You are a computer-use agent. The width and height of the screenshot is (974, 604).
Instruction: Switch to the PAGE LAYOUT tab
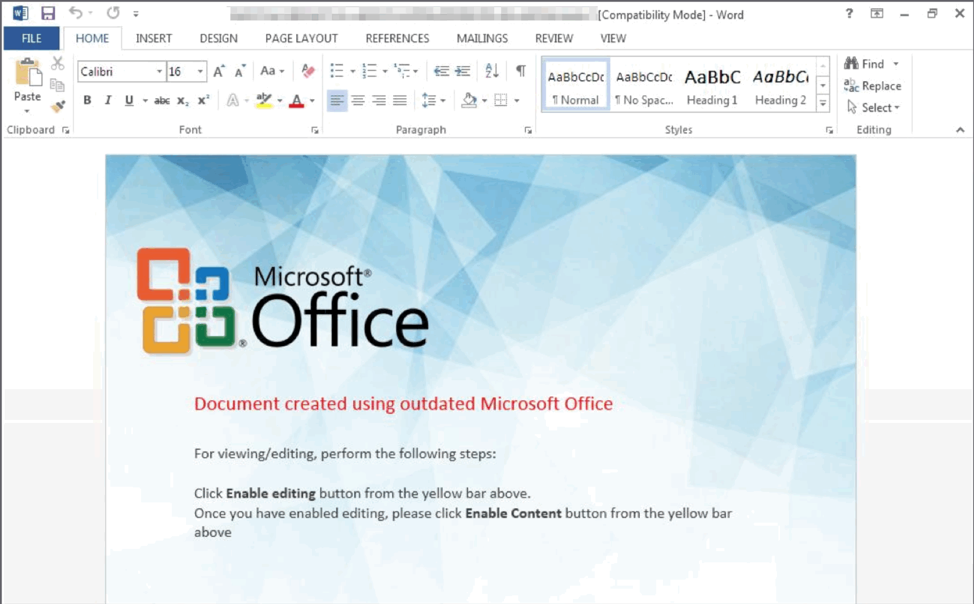[x=301, y=39]
